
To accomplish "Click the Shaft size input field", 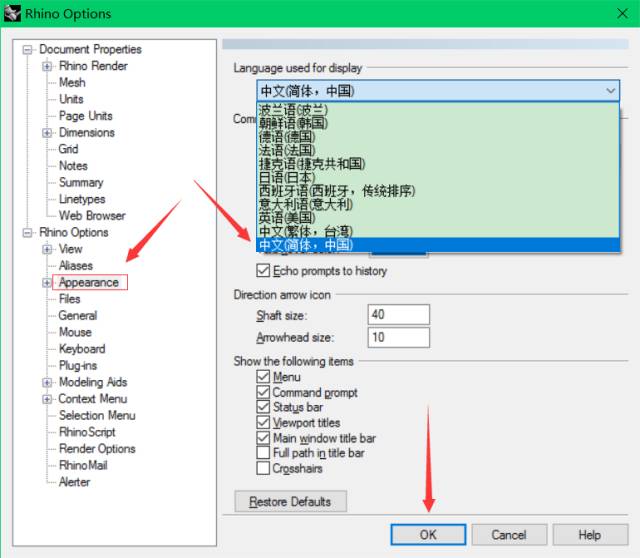I will tap(398, 315).
